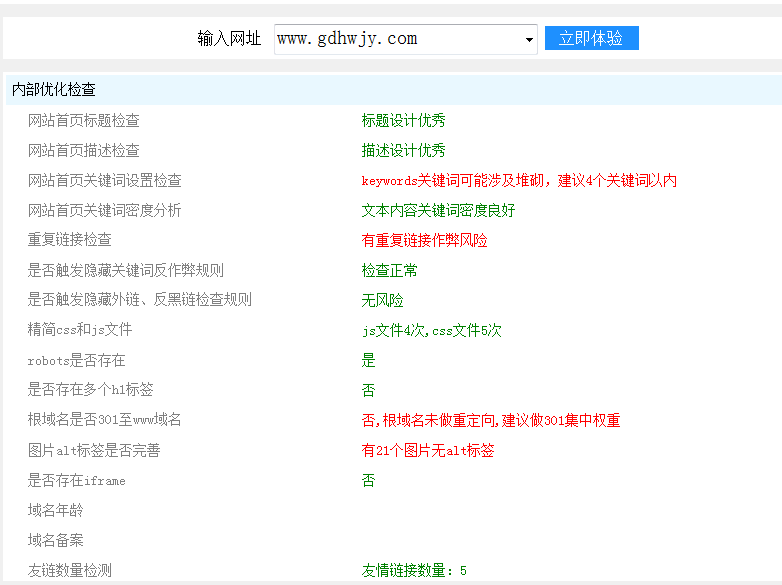Select the 是否存在iframe row label

coord(77,481)
